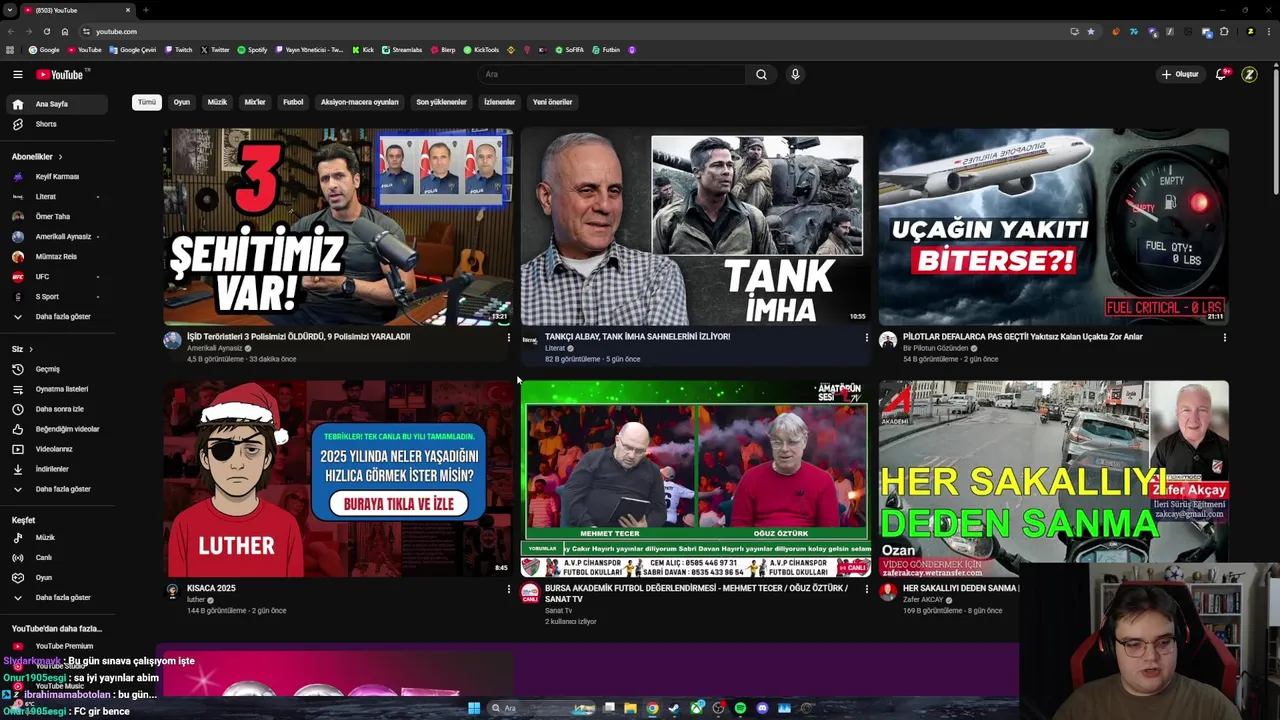The width and height of the screenshot is (1280, 720).
Task: Select Yeni öneriler filter chip
Action: [552, 102]
